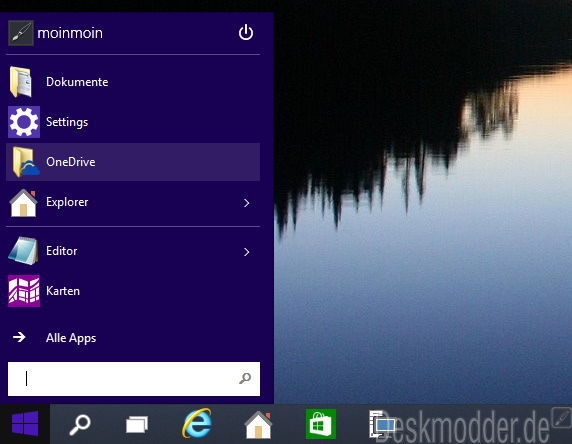Open the File Explorer home taskbar icon
The height and width of the screenshot is (444, 572).
coord(258,425)
